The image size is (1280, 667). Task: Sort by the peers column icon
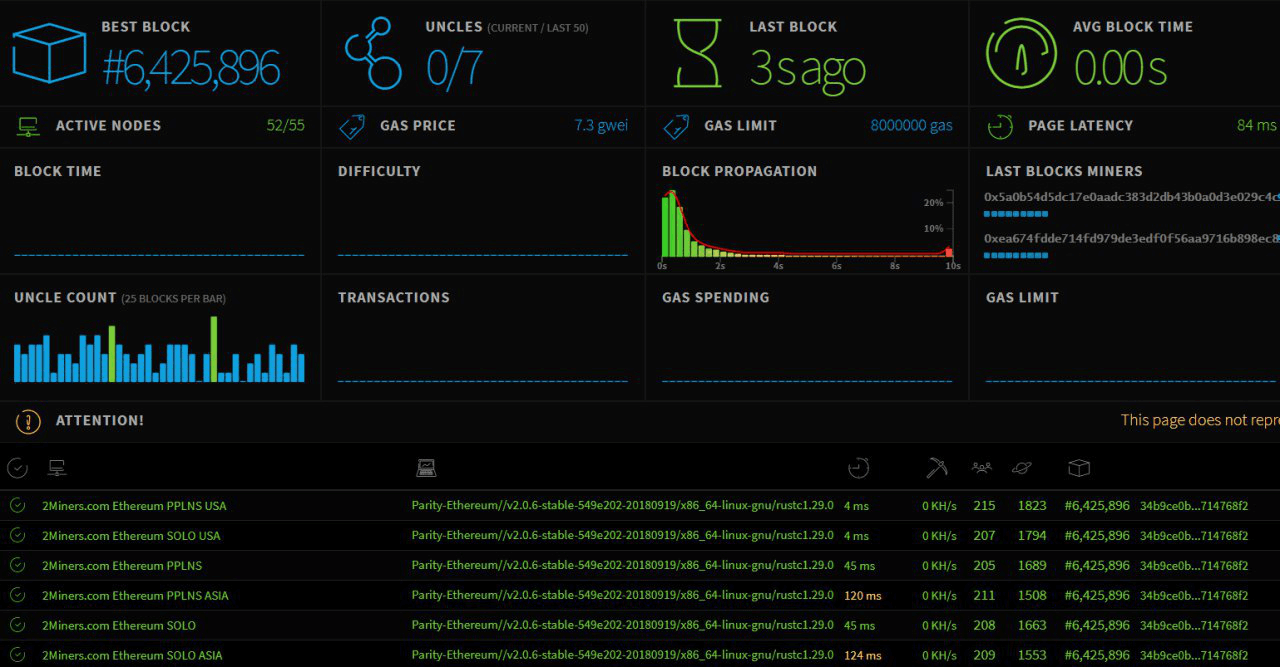[x=981, y=467]
